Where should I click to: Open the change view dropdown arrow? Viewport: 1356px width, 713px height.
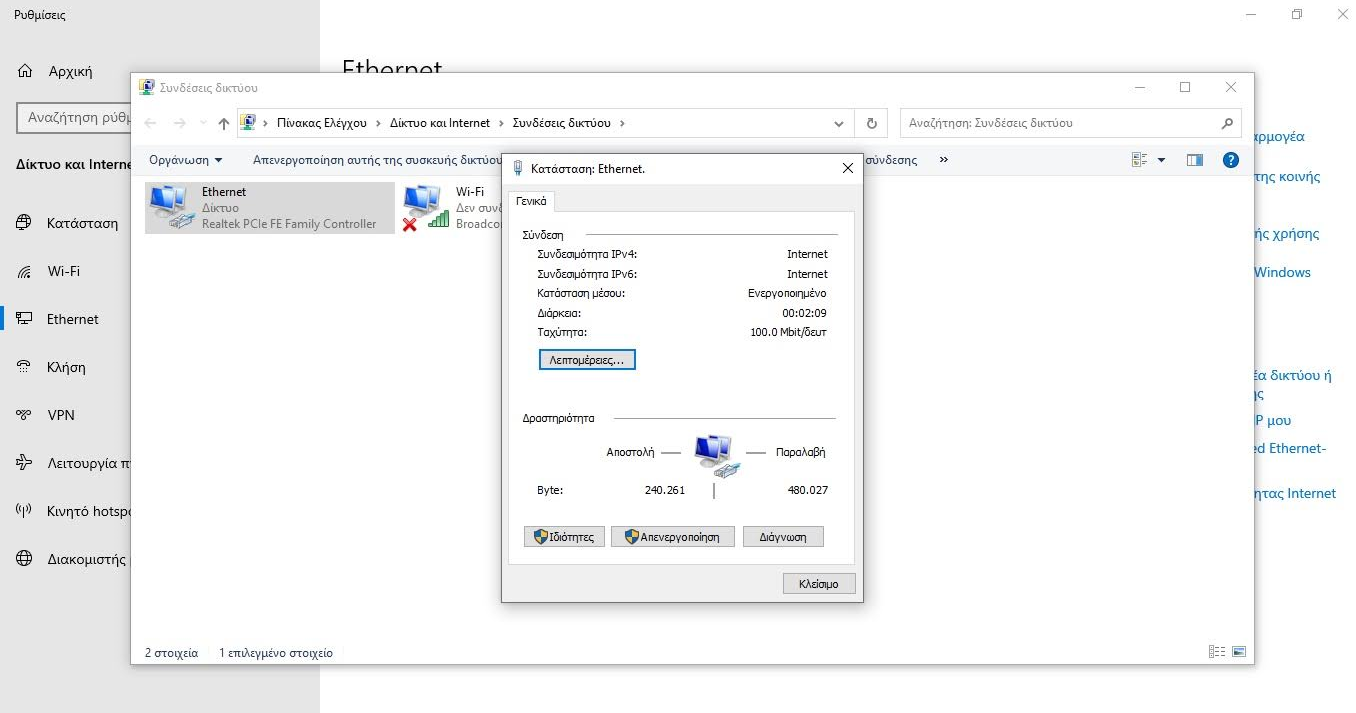(1161, 160)
